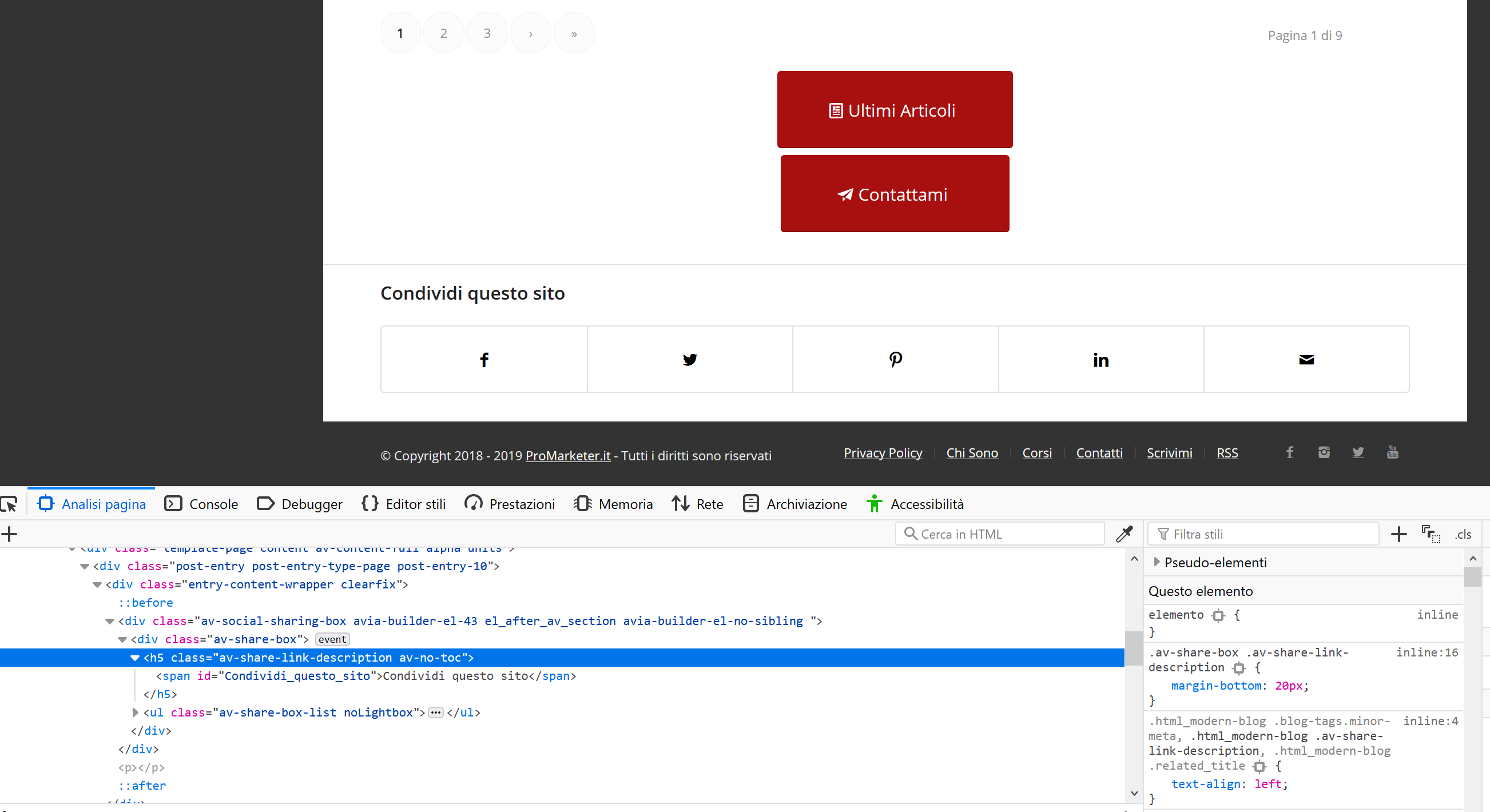The width and height of the screenshot is (1490, 812).
Task: Click the YouTube icon in the footer
Action: point(1392,452)
